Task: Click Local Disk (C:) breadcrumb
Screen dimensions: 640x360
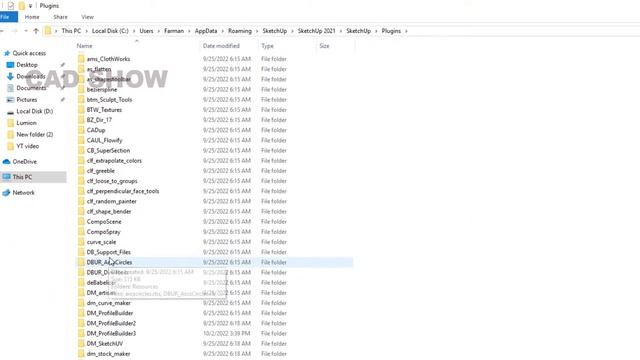Action: coord(110,31)
